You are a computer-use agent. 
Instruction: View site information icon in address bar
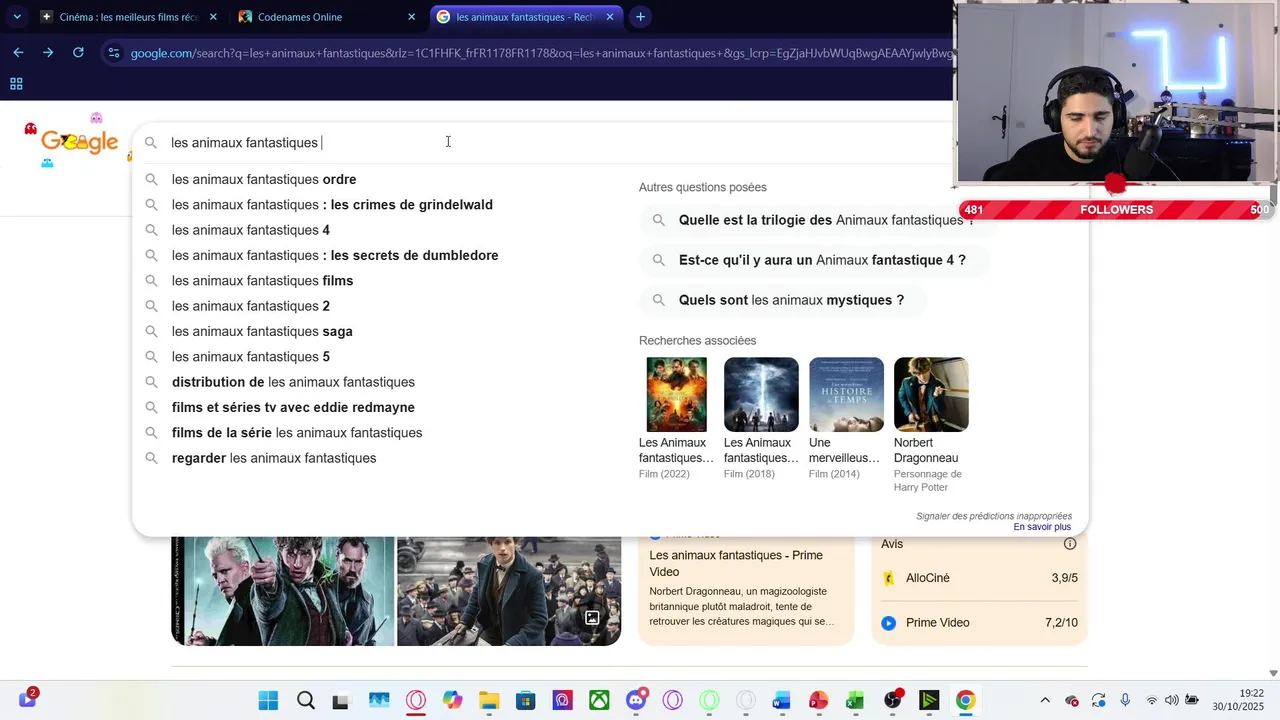tap(114, 53)
